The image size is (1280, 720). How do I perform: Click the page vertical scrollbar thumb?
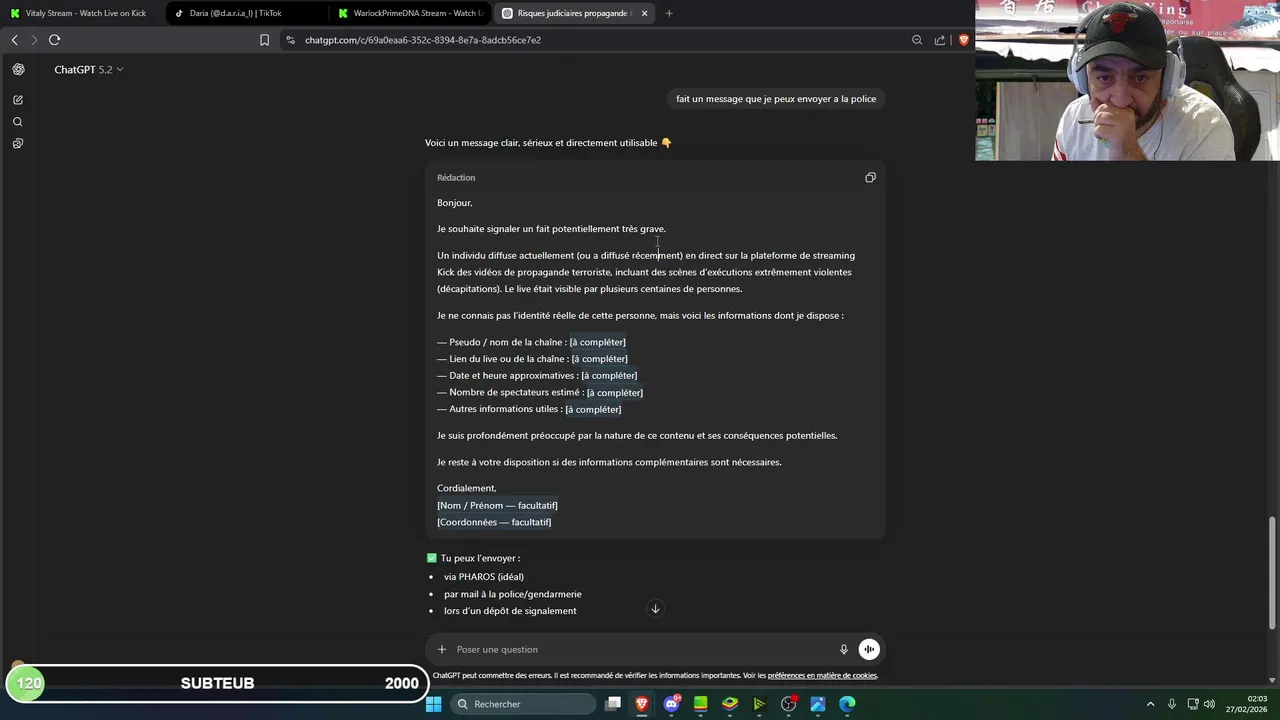(x=1273, y=572)
